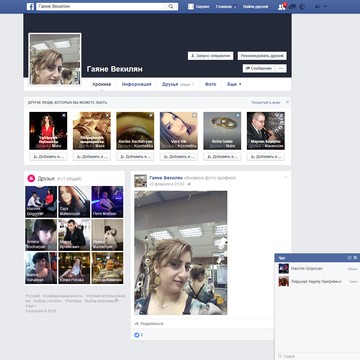This screenshot has height=360, width=360.
Task: Open the Друзья section heading
Action: click(46, 178)
